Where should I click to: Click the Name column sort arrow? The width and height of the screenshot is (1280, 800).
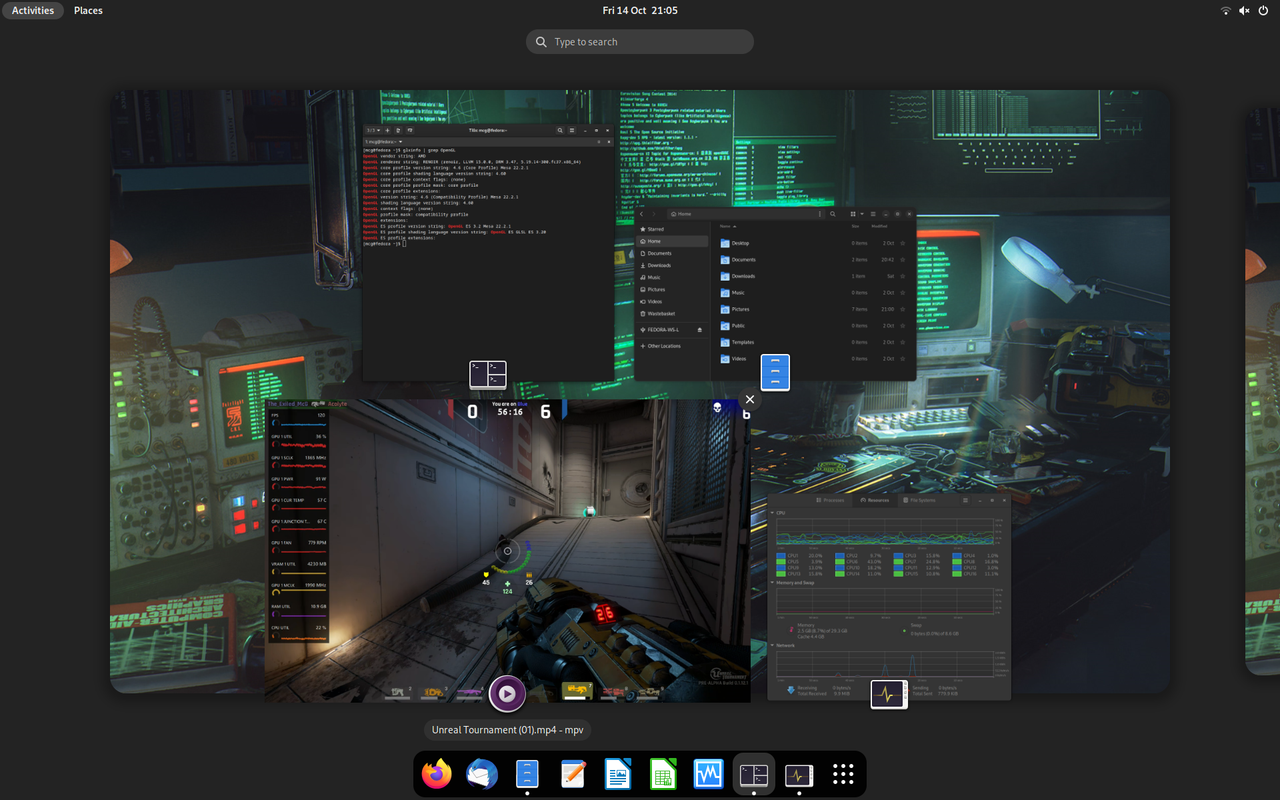[735, 226]
